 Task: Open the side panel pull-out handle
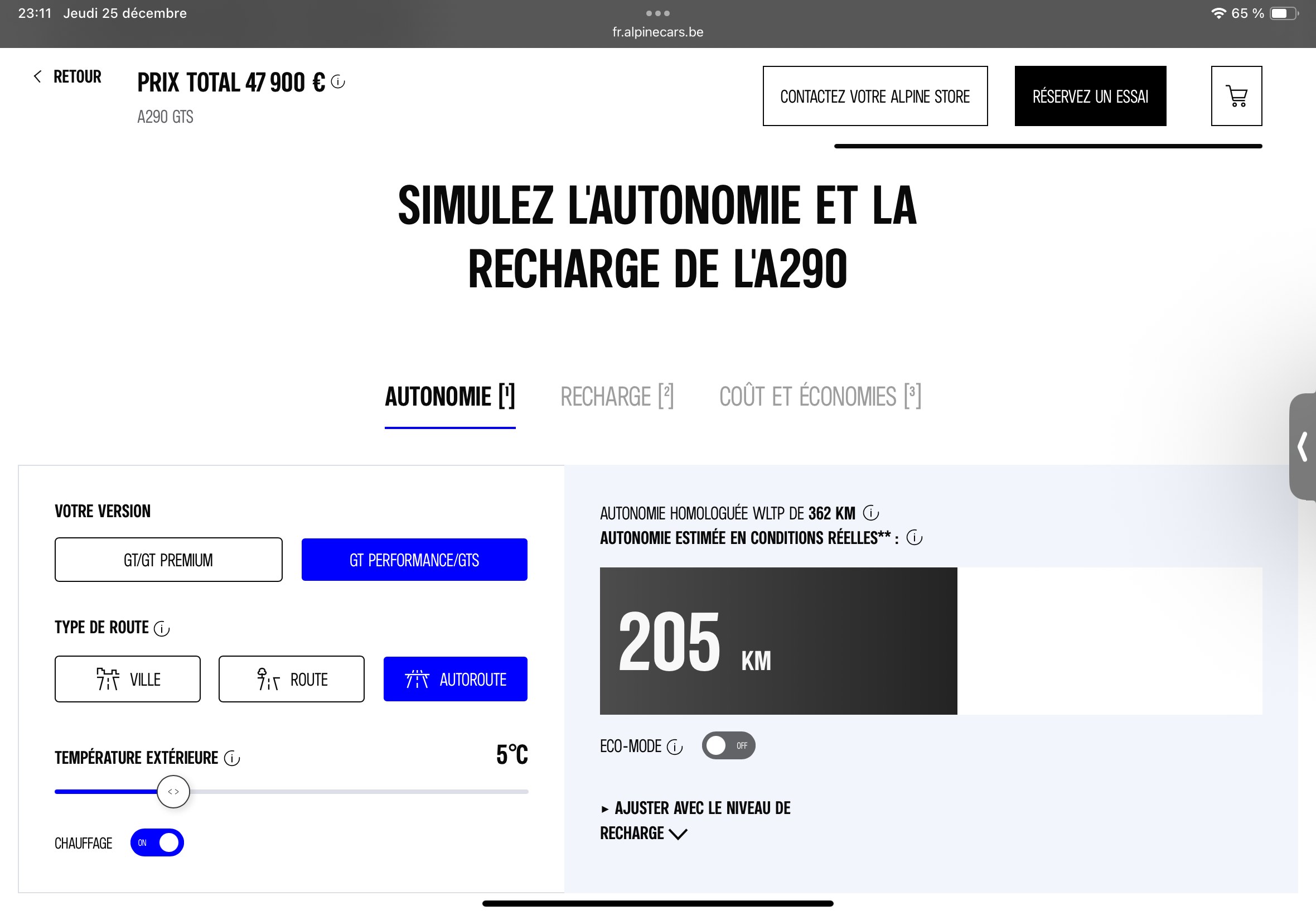(x=1302, y=446)
